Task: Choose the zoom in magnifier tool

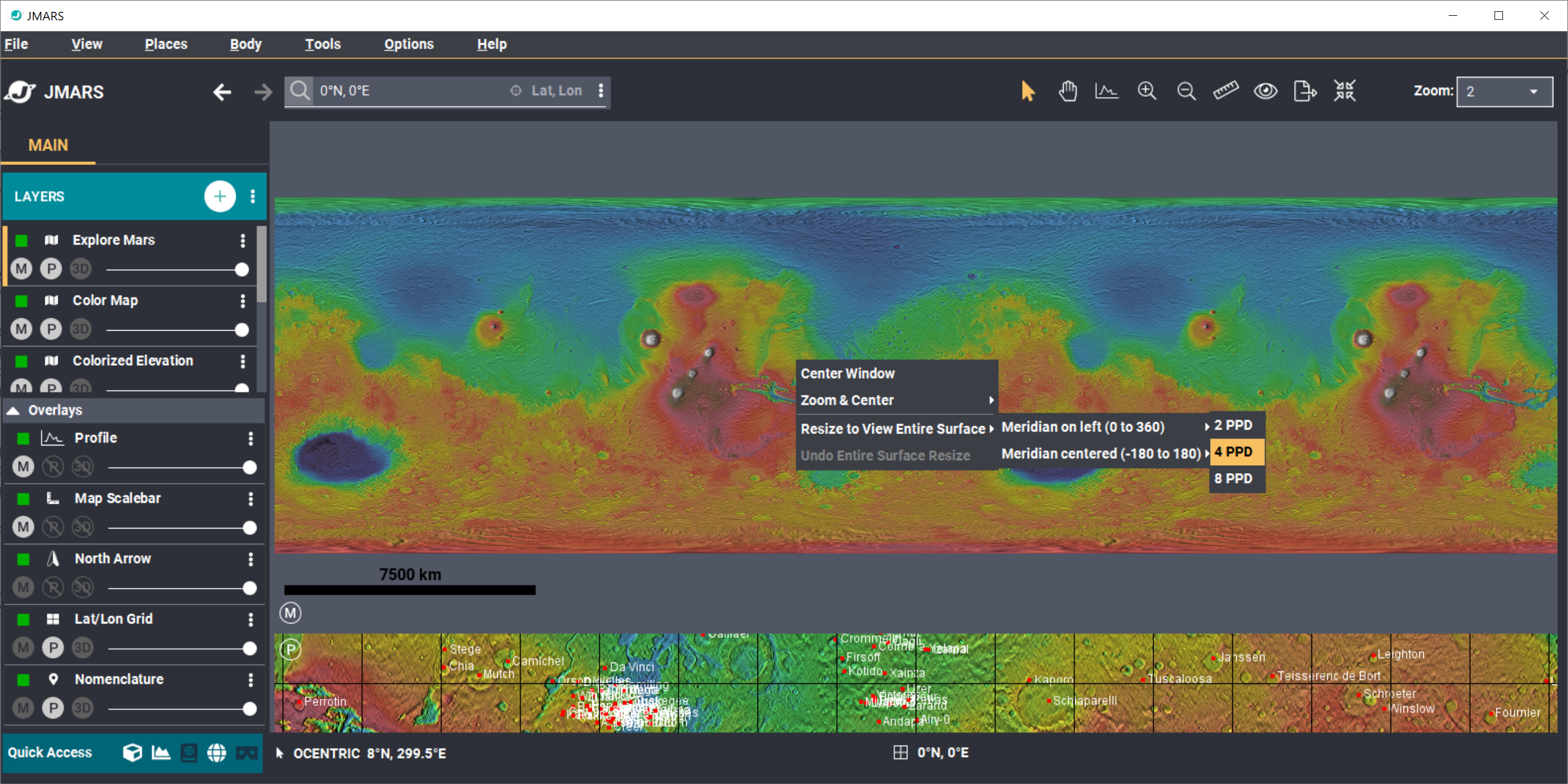Action: 1147,92
